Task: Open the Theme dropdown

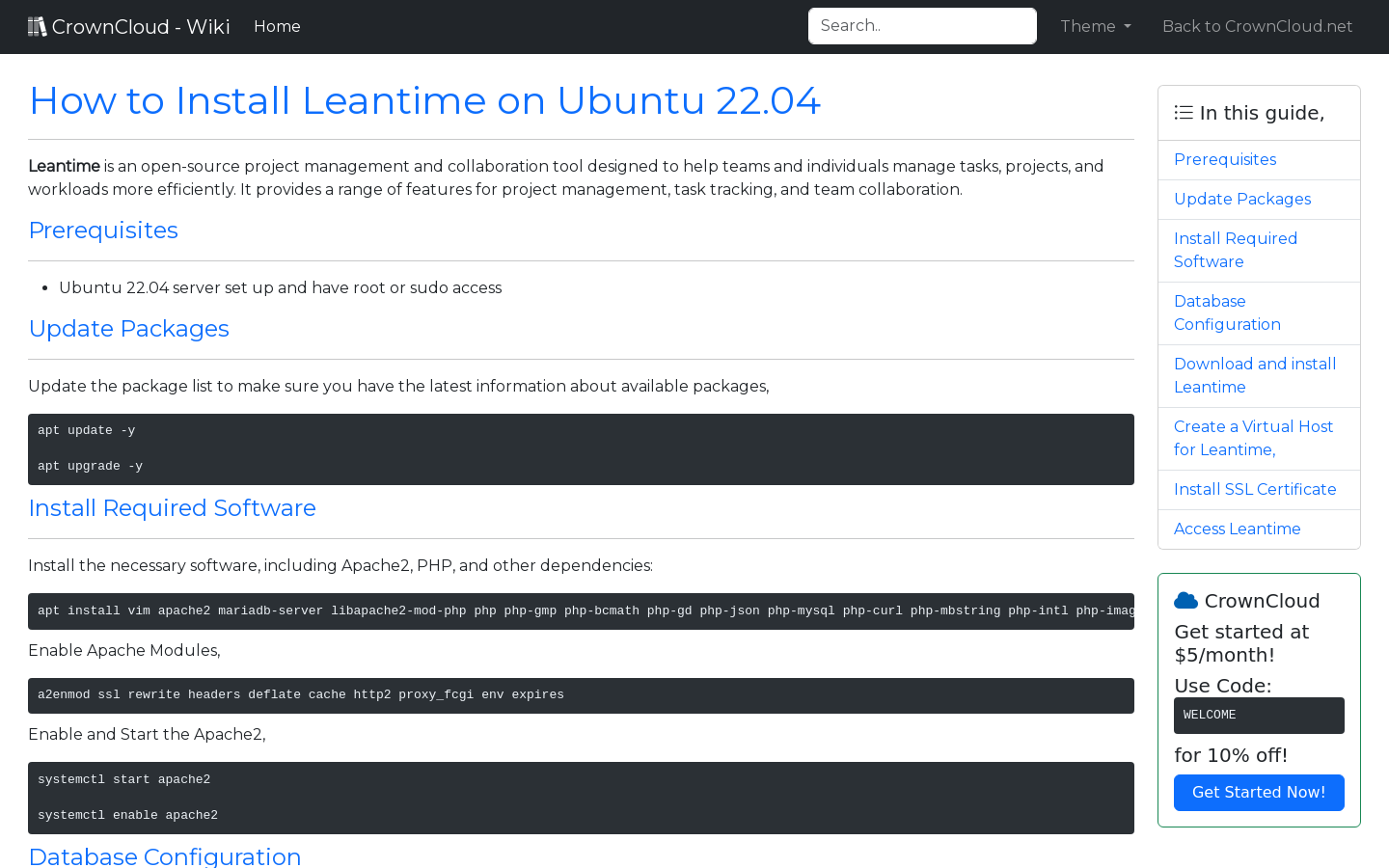Action: [x=1095, y=26]
